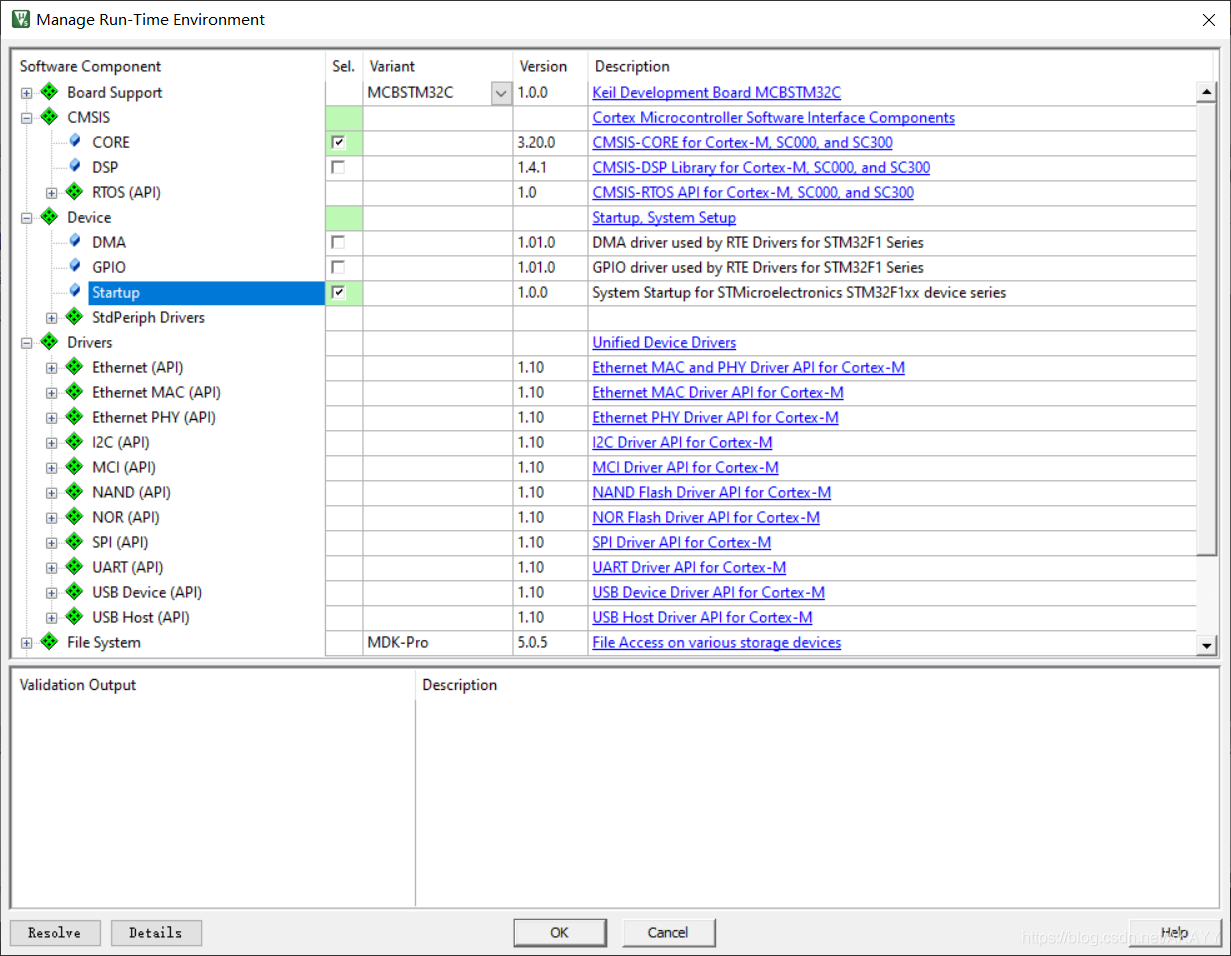Expand the File System tree node
This screenshot has height=956, width=1231.
pos(27,643)
